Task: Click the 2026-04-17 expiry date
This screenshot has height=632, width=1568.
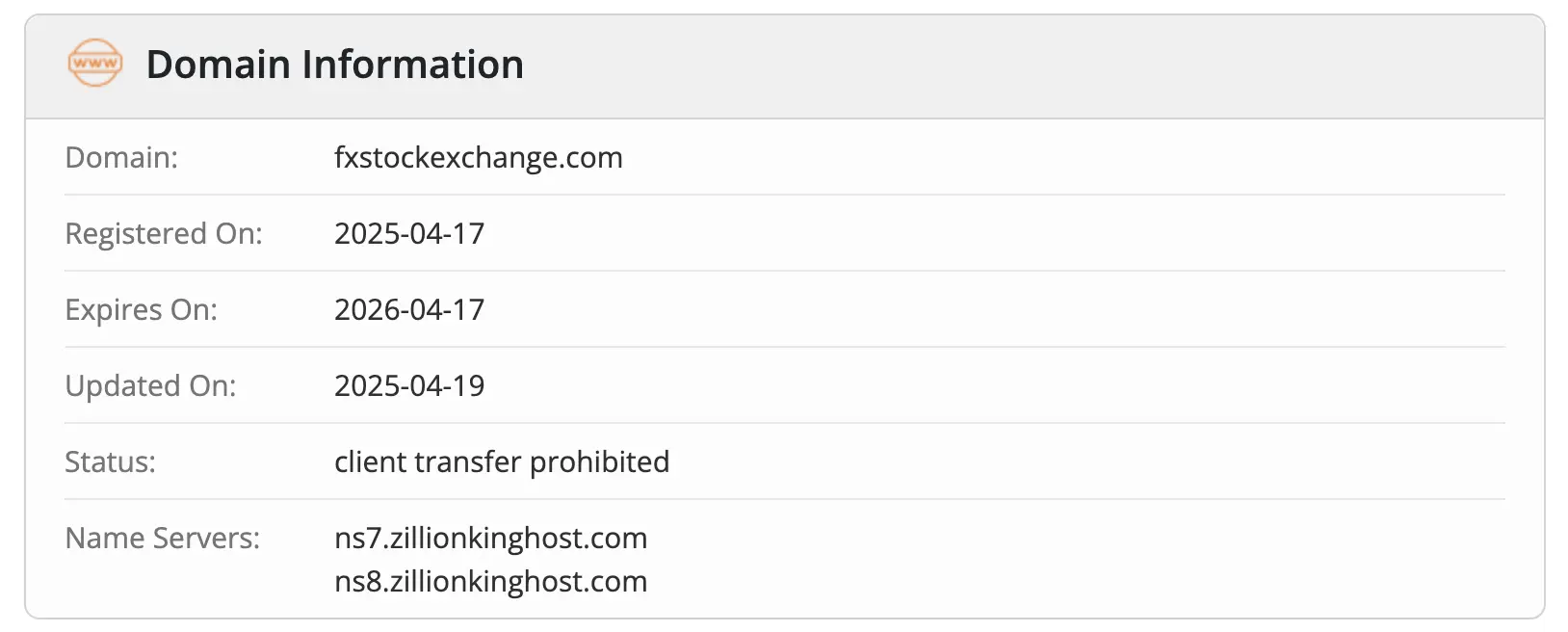Action: tap(408, 309)
